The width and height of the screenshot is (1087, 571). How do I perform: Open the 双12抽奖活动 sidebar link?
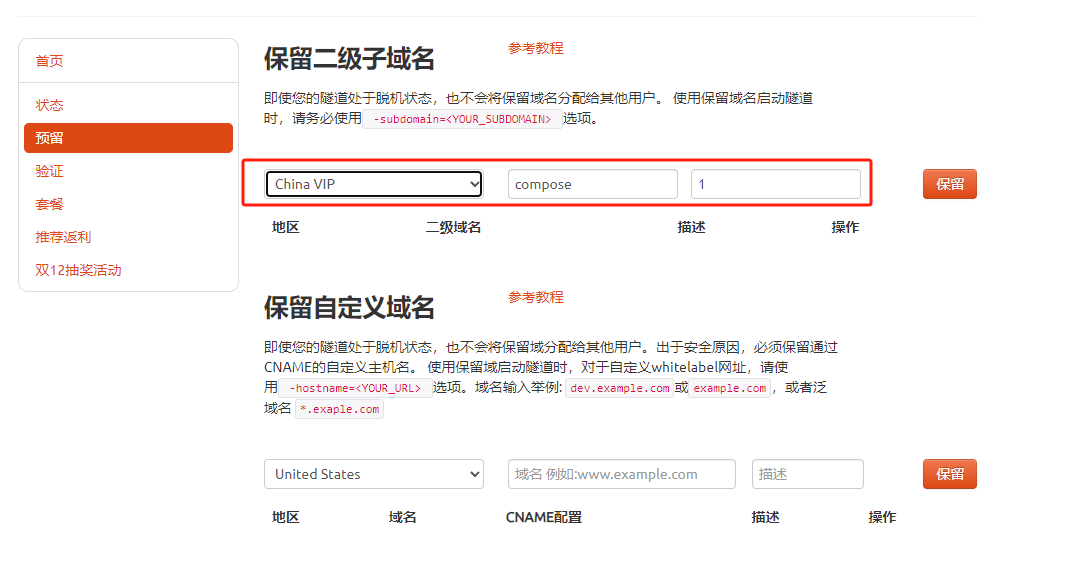pos(78,270)
